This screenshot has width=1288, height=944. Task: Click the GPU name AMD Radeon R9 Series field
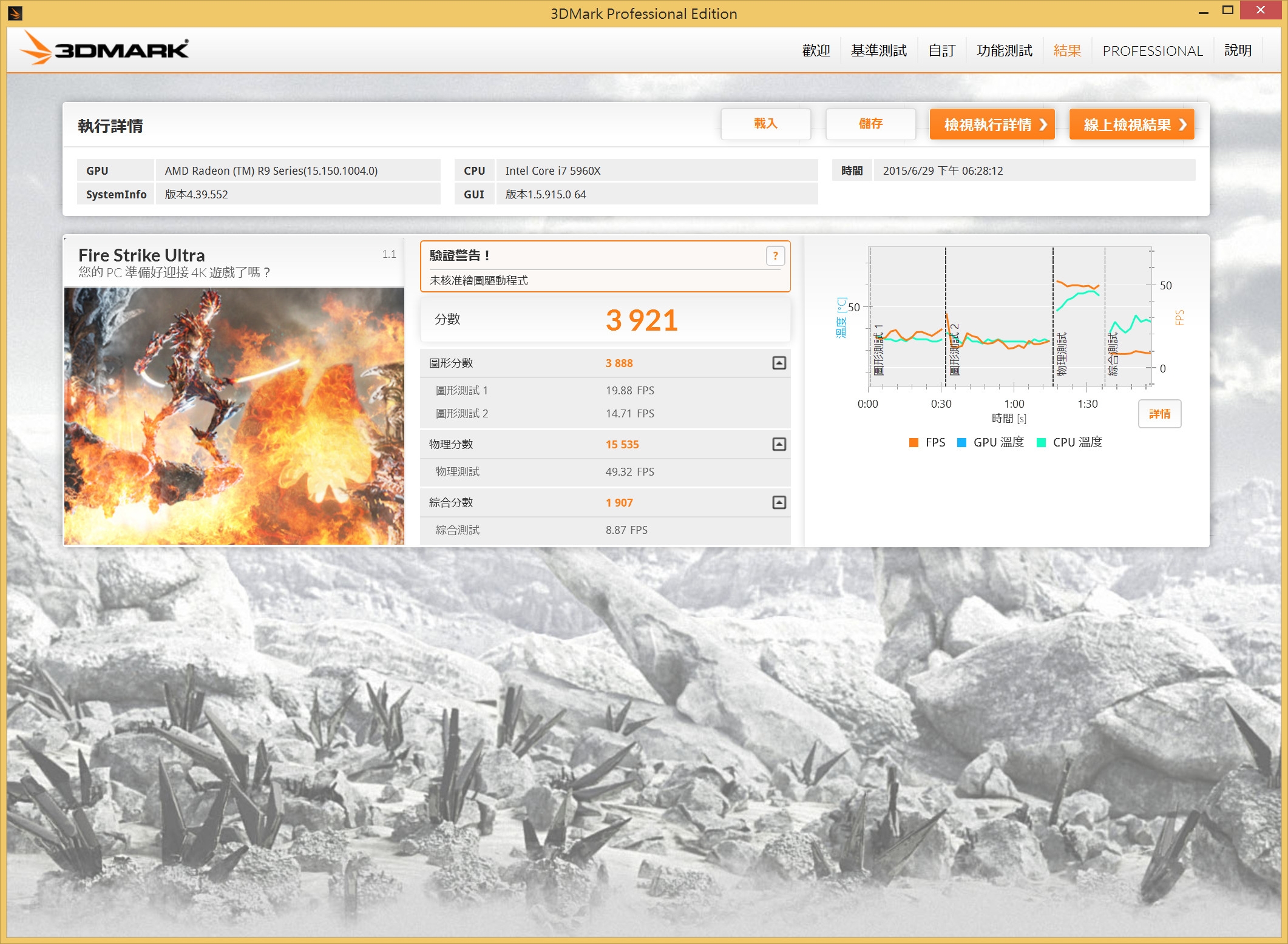tap(298, 170)
